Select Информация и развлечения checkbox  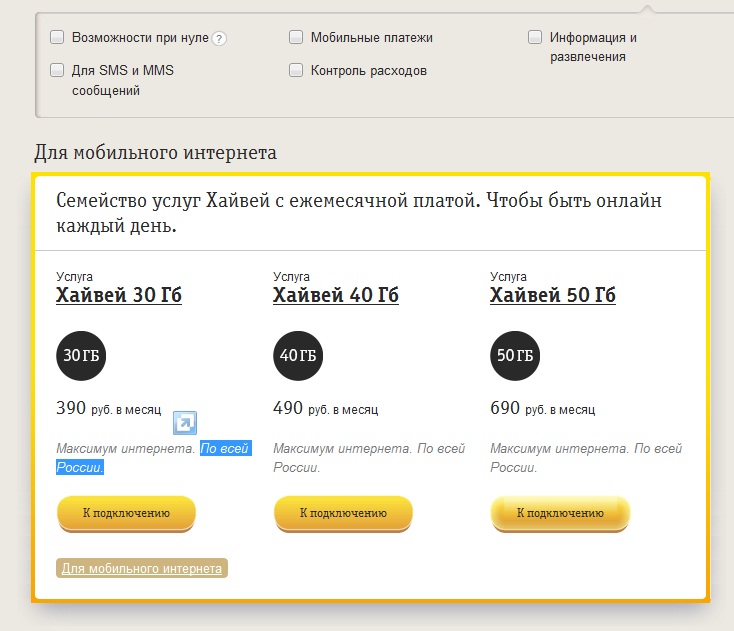535,37
